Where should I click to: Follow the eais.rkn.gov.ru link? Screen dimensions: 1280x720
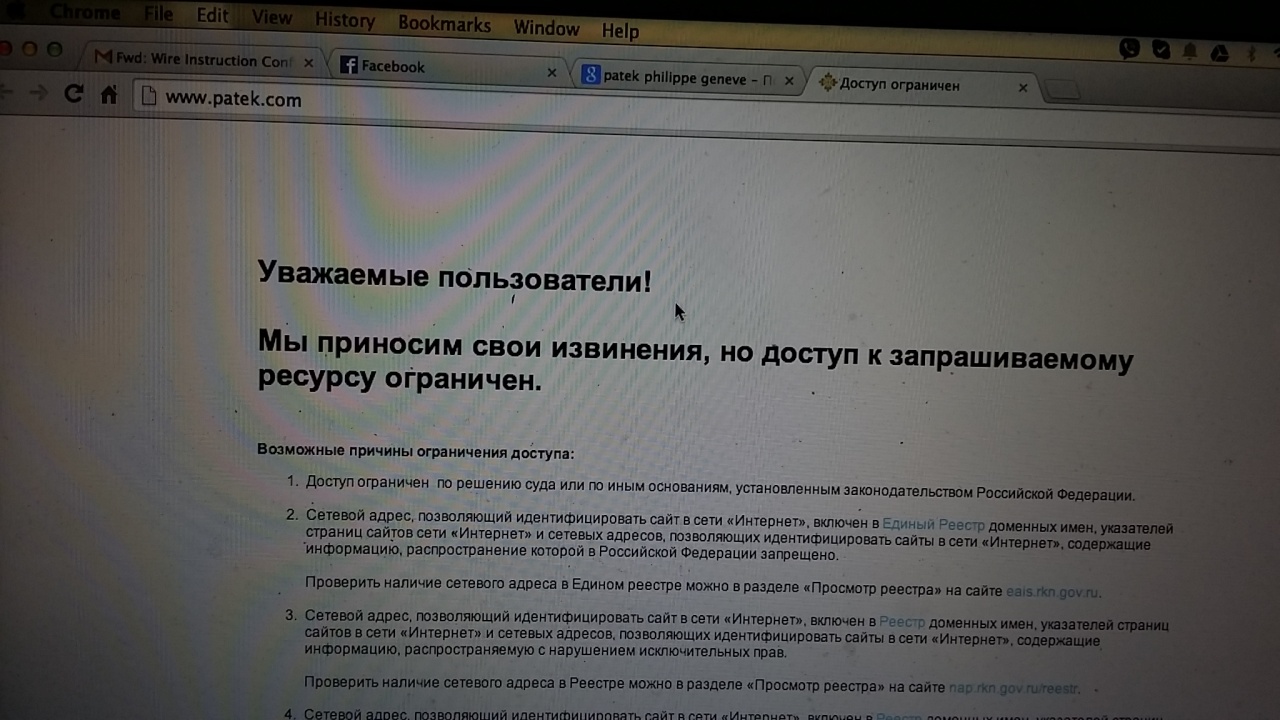click(x=1052, y=592)
